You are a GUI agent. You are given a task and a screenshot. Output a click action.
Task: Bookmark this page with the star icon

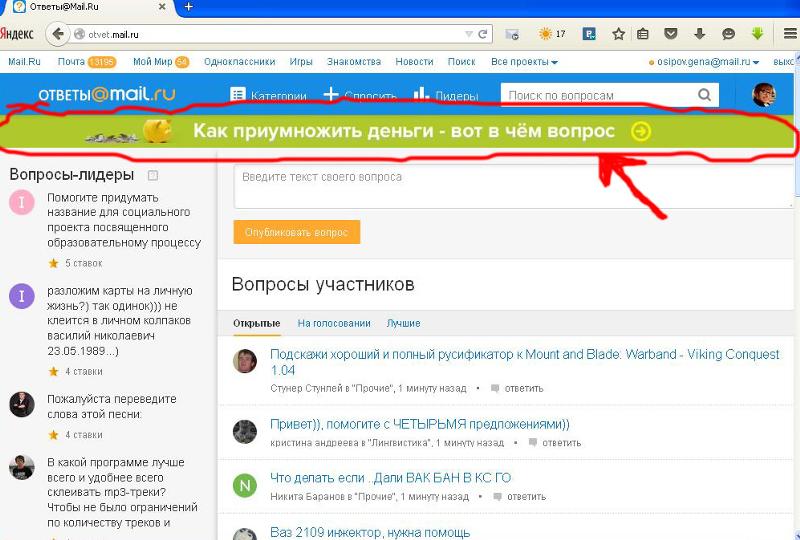(618, 34)
